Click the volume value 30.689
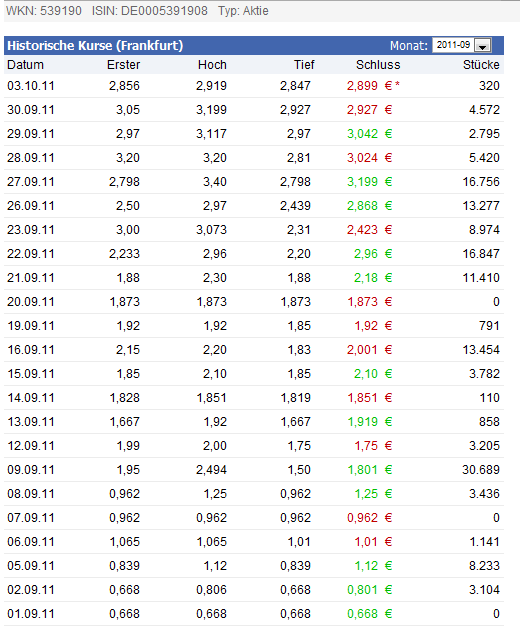Viewport: 520px width, 631px height. [x=481, y=470]
